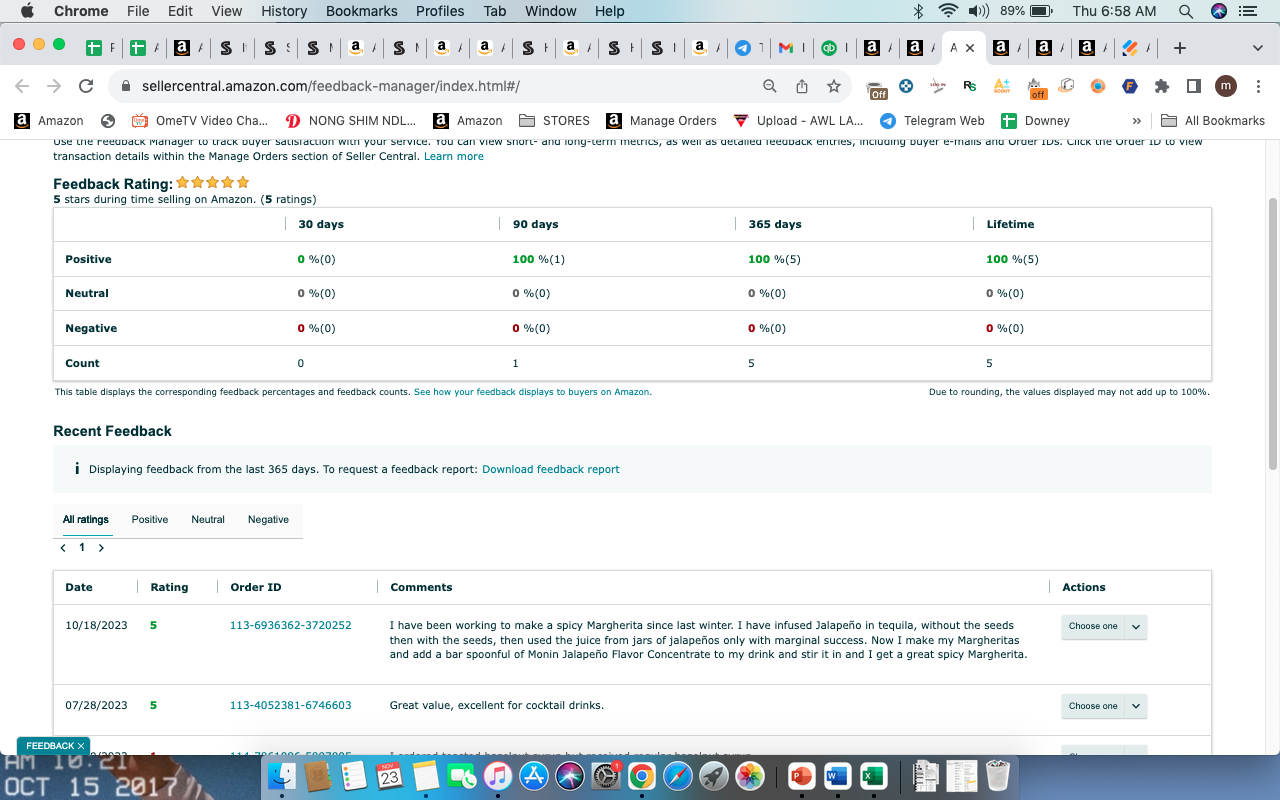Open order 113-4052381-6746603
The height and width of the screenshot is (800, 1280).
pyautogui.click(x=291, y=705)
